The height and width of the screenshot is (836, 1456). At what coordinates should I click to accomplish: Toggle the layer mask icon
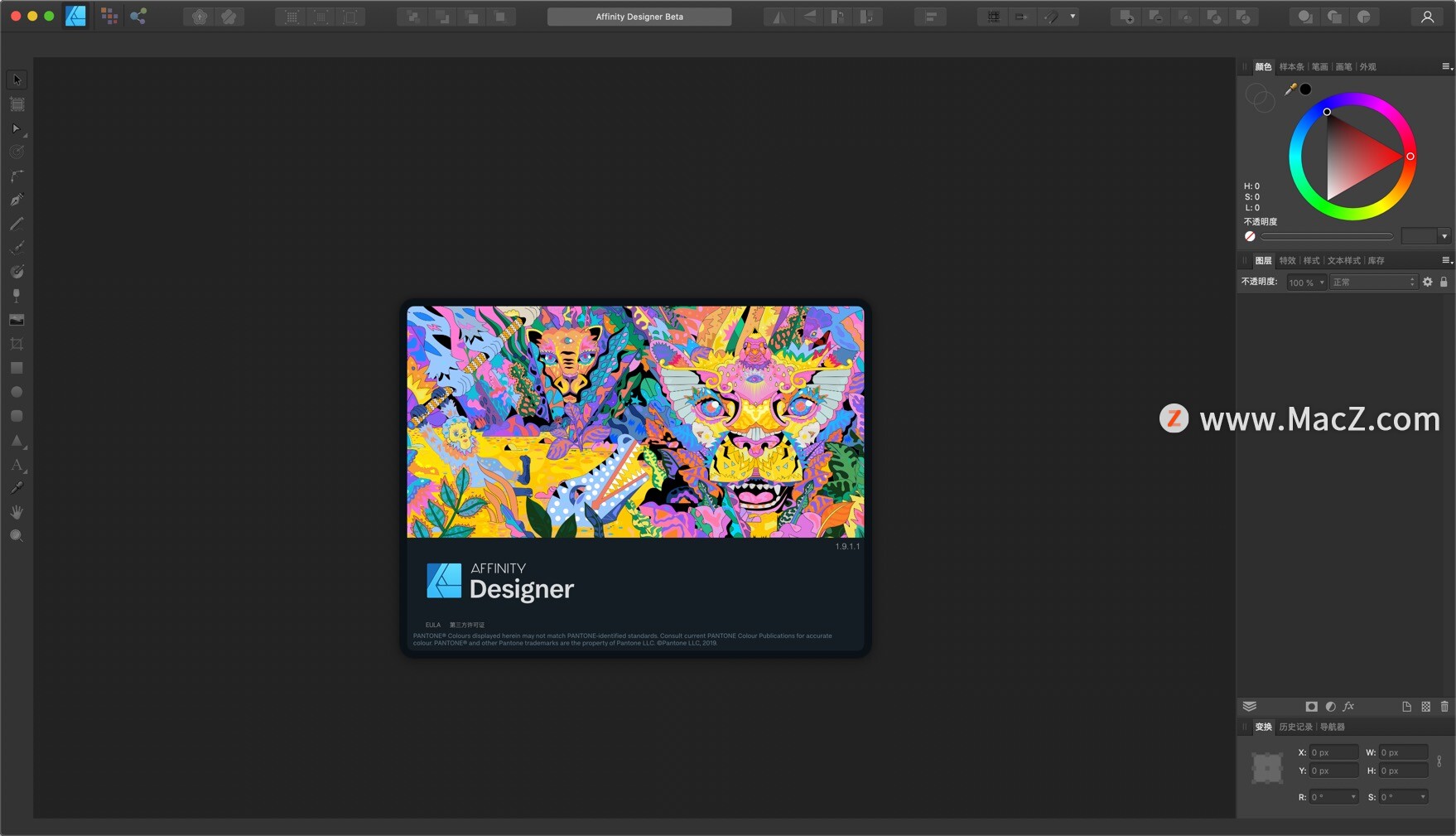(1312, 707)
